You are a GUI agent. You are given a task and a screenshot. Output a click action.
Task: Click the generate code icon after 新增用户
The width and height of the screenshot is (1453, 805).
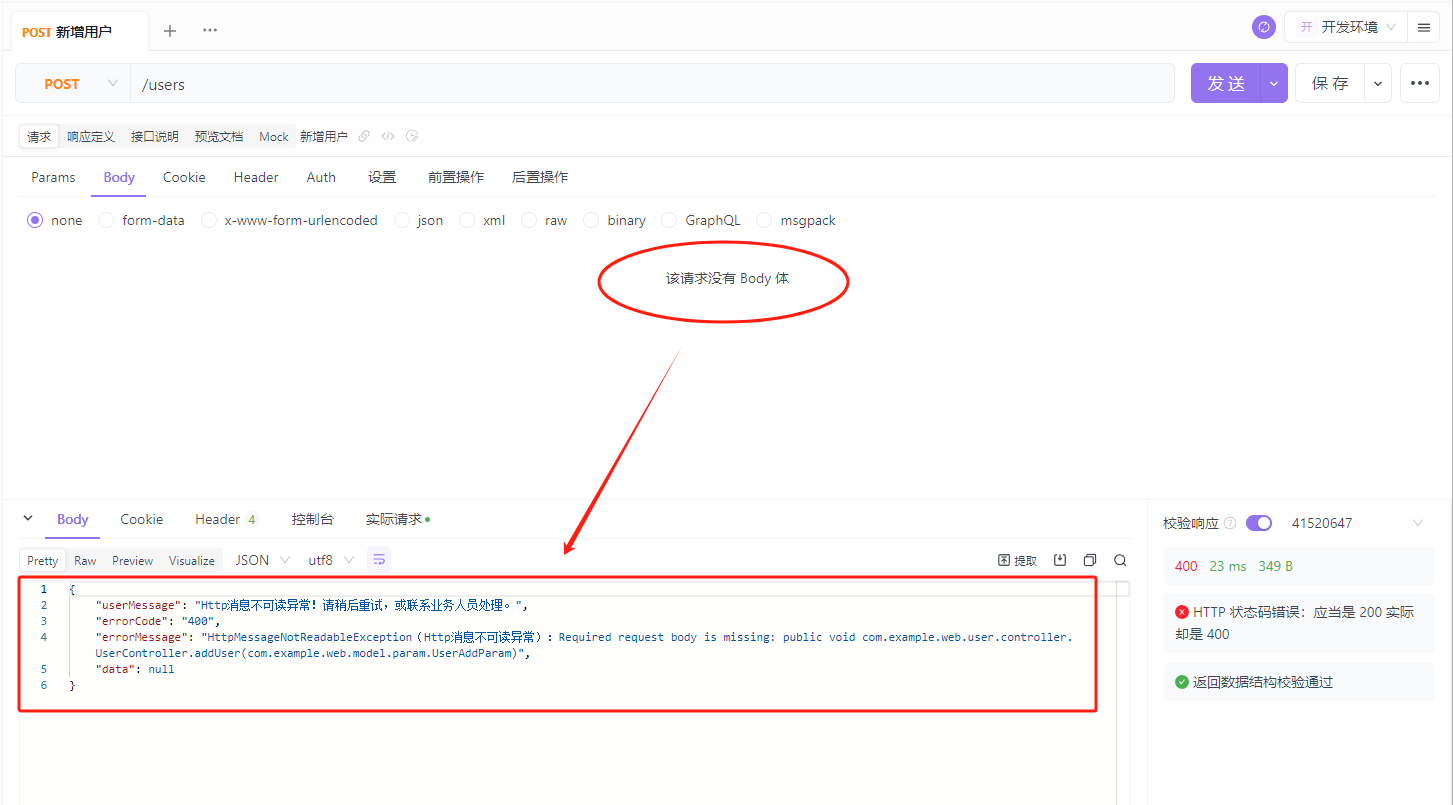click(x=388, y=136)
